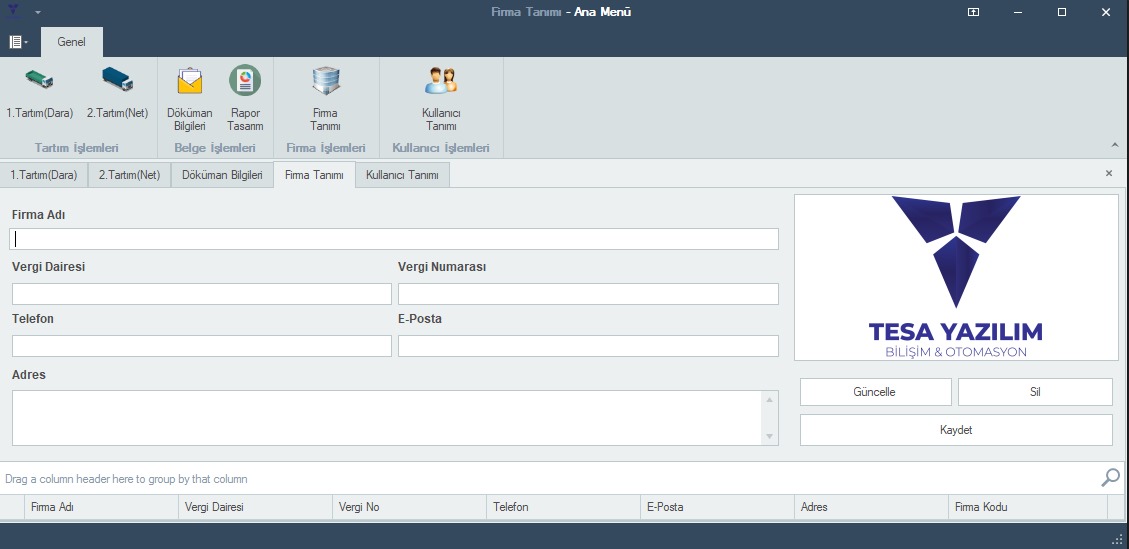1129x549 pixels.
Task: Sort by Adres column header
Action: pyautogui.click(x=871, y=507)
